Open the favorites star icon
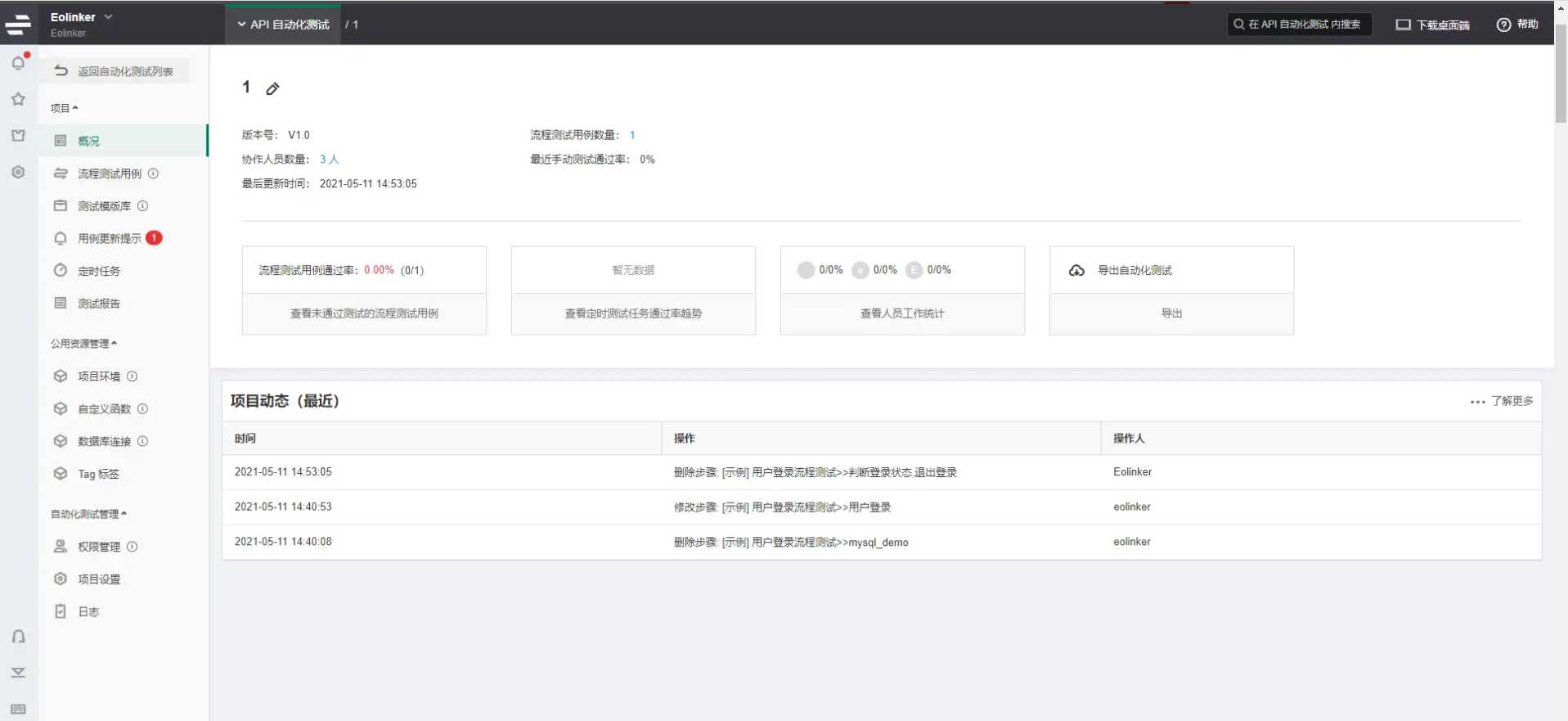The height and width of the screenshot is (721, 1568). coord(18,99)
